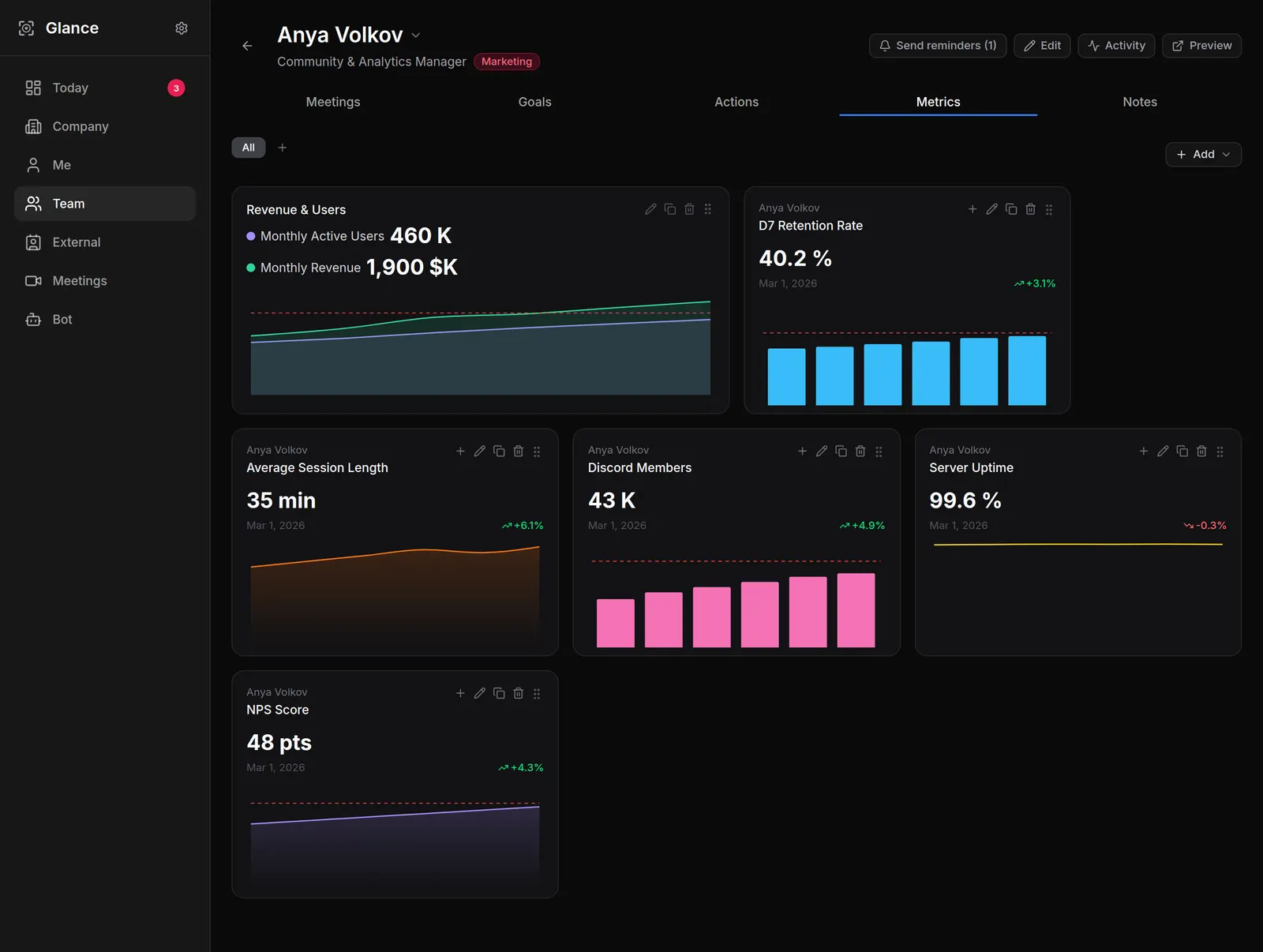Viewport: 1263px width, 952px height.
Task: Duplicate the Discord Members card
Action: [841, 452]
